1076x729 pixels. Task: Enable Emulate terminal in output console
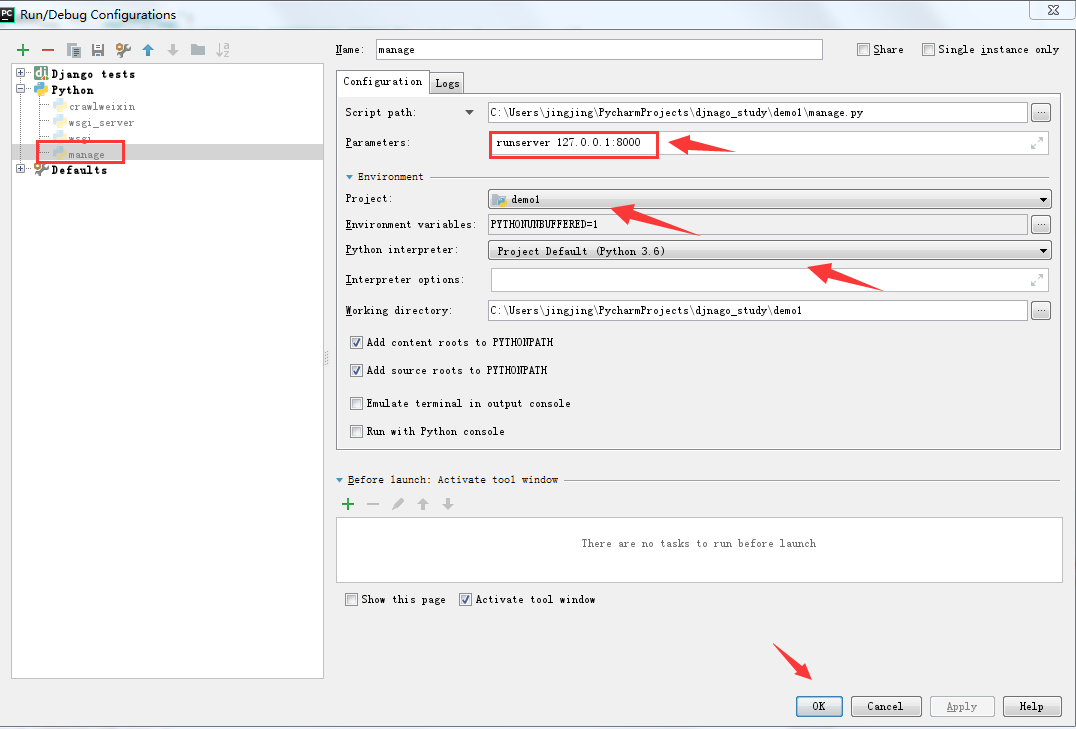click(356, 404)
